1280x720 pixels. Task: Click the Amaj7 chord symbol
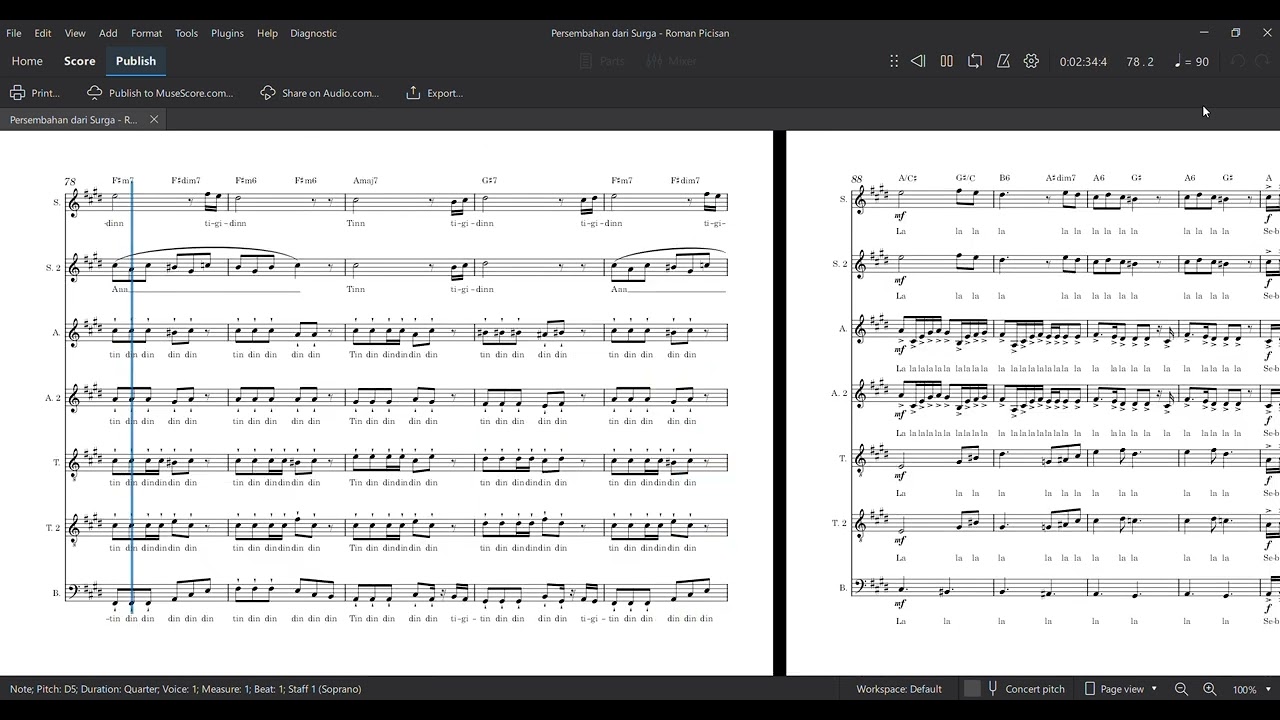pos(365,181)
